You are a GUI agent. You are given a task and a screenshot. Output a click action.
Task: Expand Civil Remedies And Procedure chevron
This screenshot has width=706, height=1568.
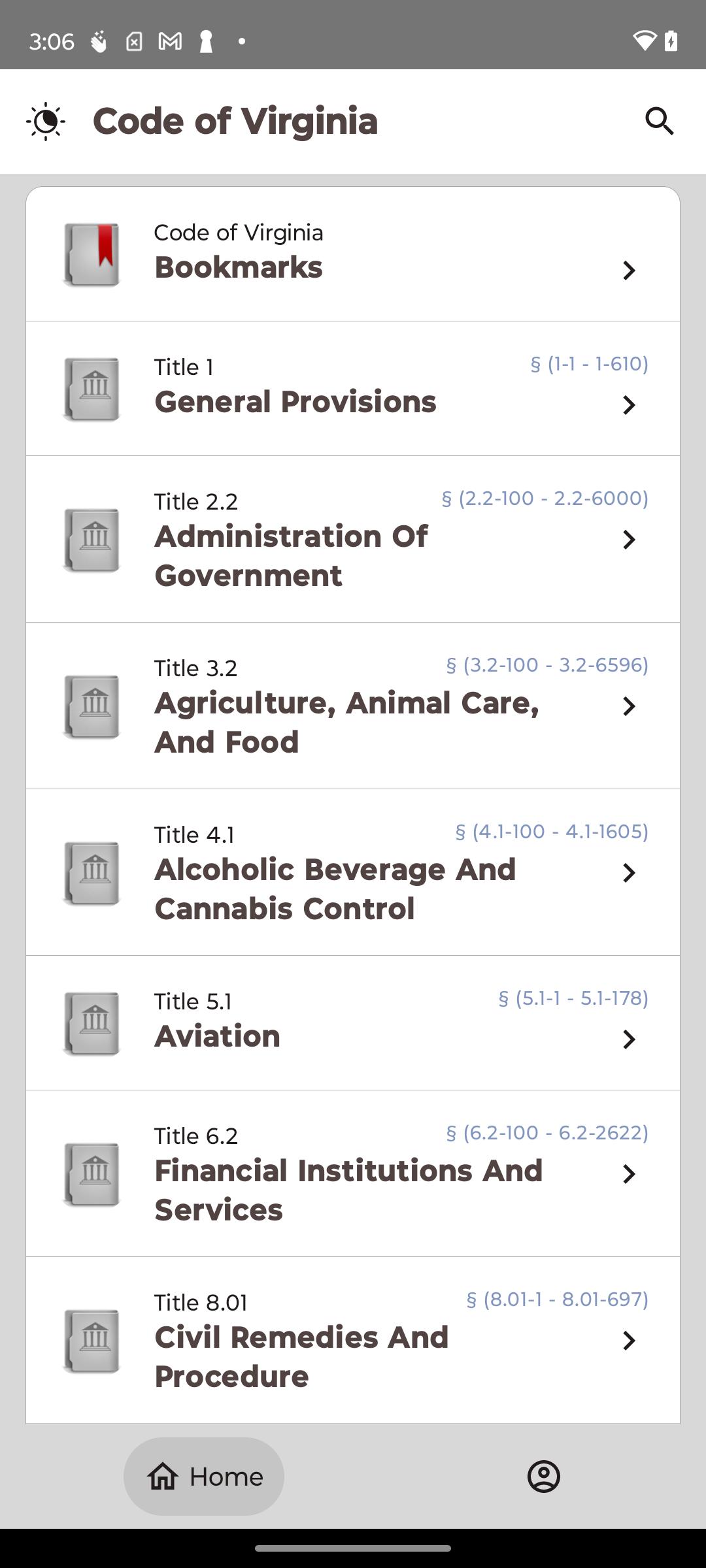point(629,1341)
